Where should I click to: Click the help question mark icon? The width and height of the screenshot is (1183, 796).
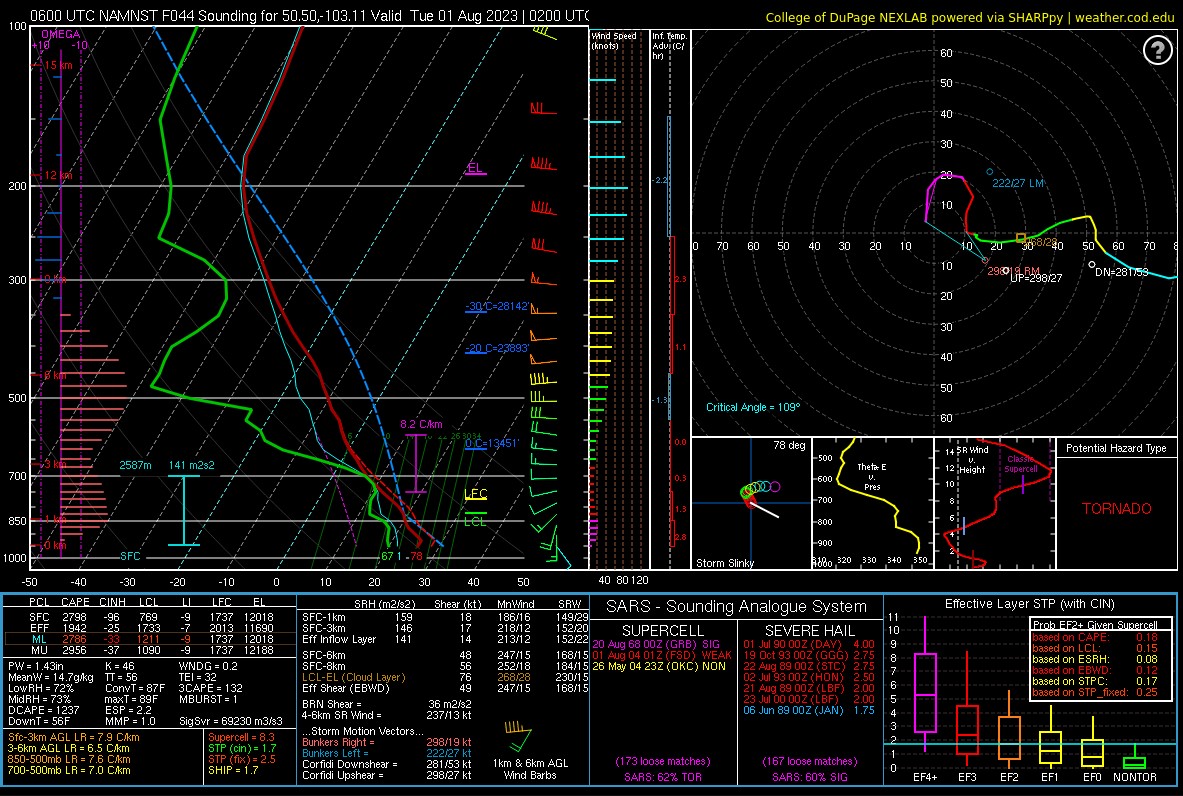coord(1157,50)
